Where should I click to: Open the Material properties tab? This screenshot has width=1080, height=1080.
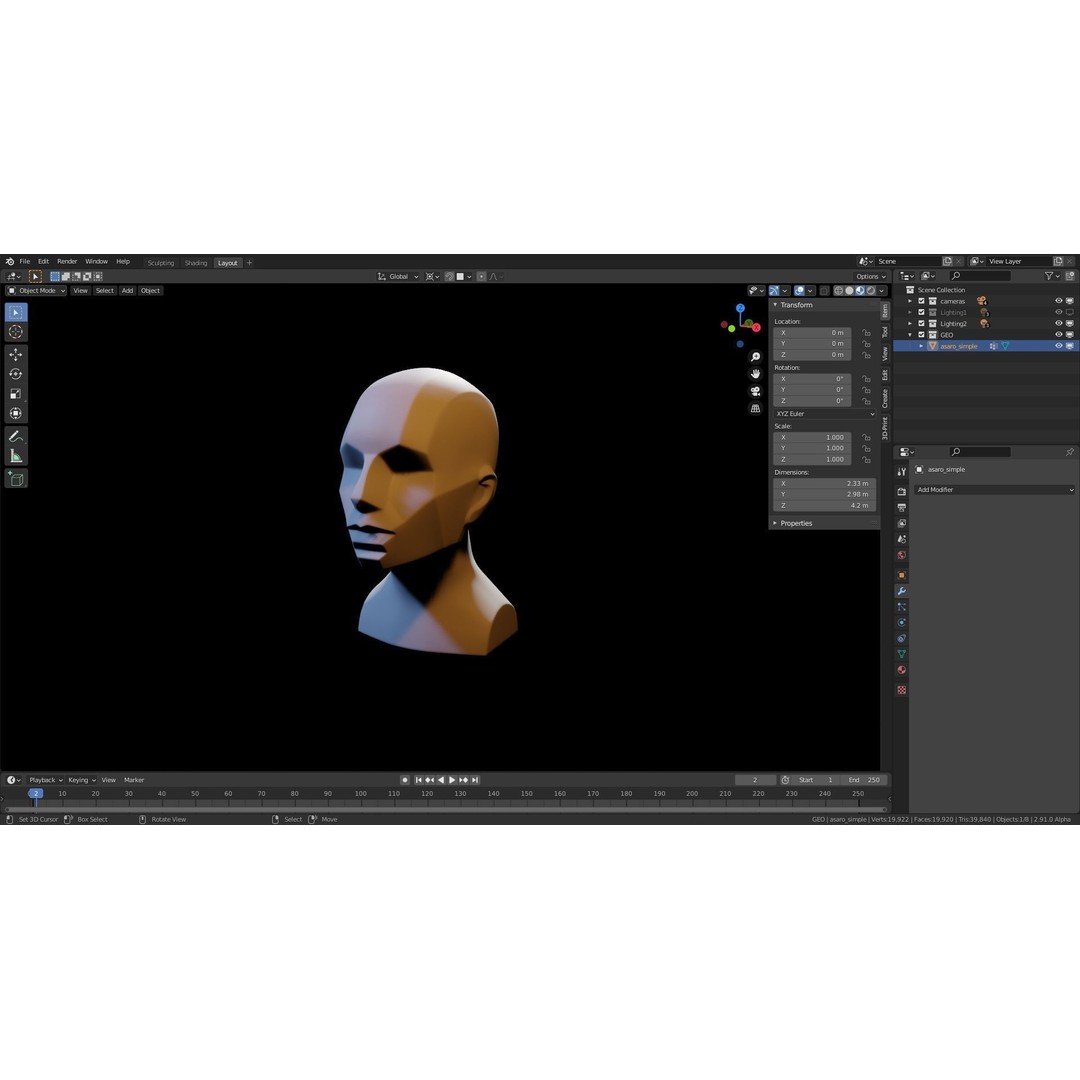(x=902, y=670)
